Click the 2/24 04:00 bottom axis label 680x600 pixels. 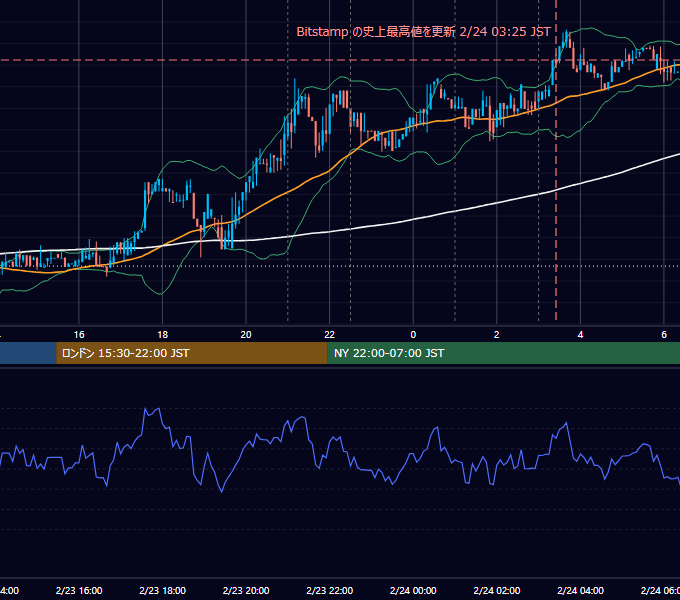coord(580,590)
